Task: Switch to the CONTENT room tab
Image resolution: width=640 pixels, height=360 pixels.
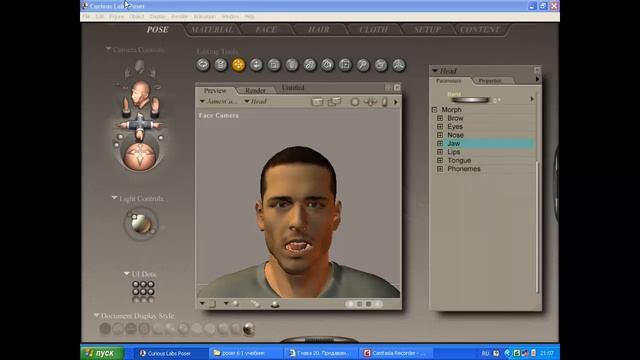Action: (480, 29)
